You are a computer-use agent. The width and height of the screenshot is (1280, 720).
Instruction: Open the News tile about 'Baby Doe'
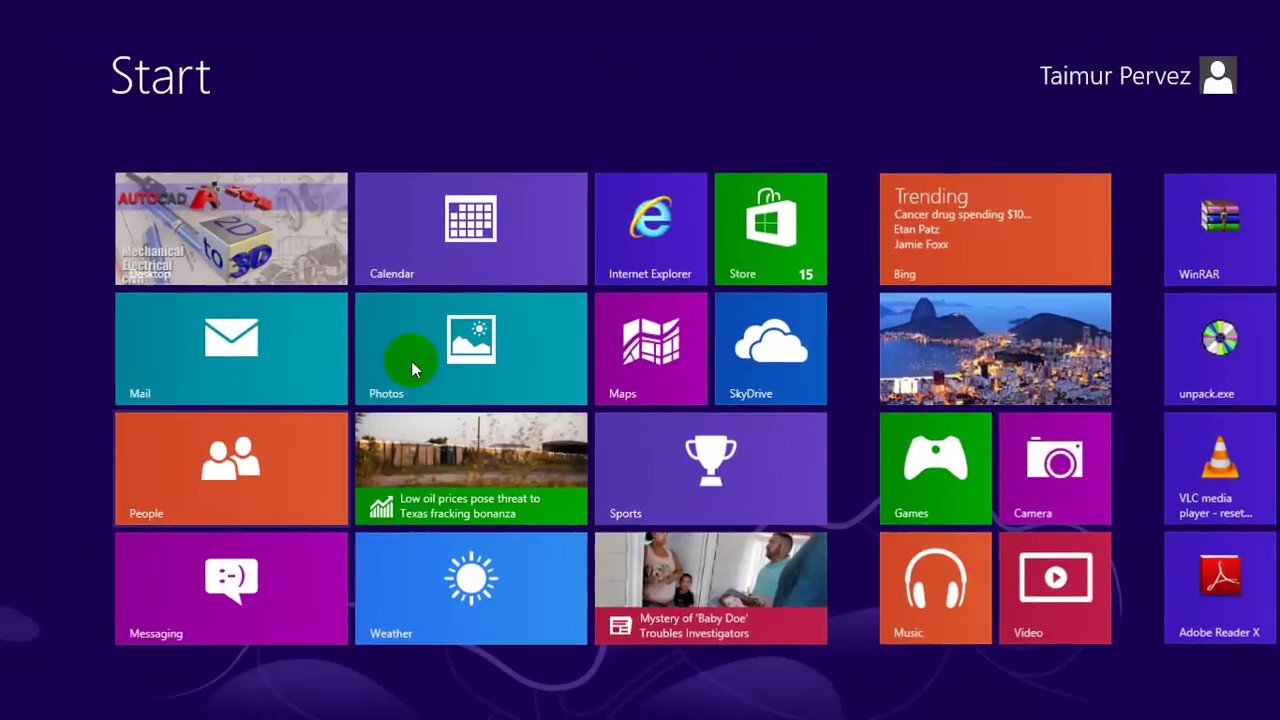(711, 589)
